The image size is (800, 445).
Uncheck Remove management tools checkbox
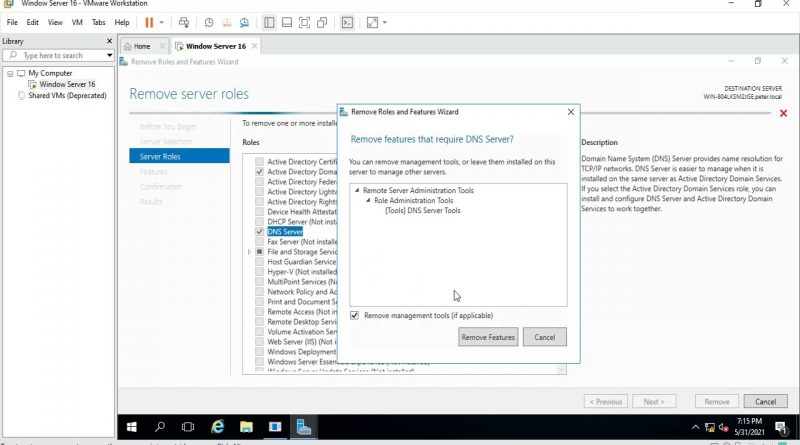tap(354, 315)
